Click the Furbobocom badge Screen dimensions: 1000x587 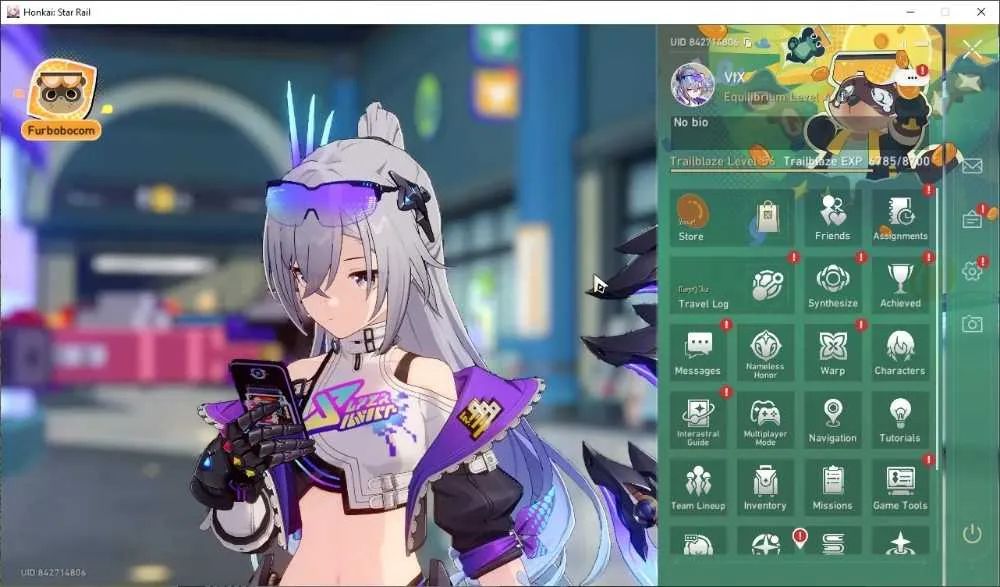coord(61,100)
